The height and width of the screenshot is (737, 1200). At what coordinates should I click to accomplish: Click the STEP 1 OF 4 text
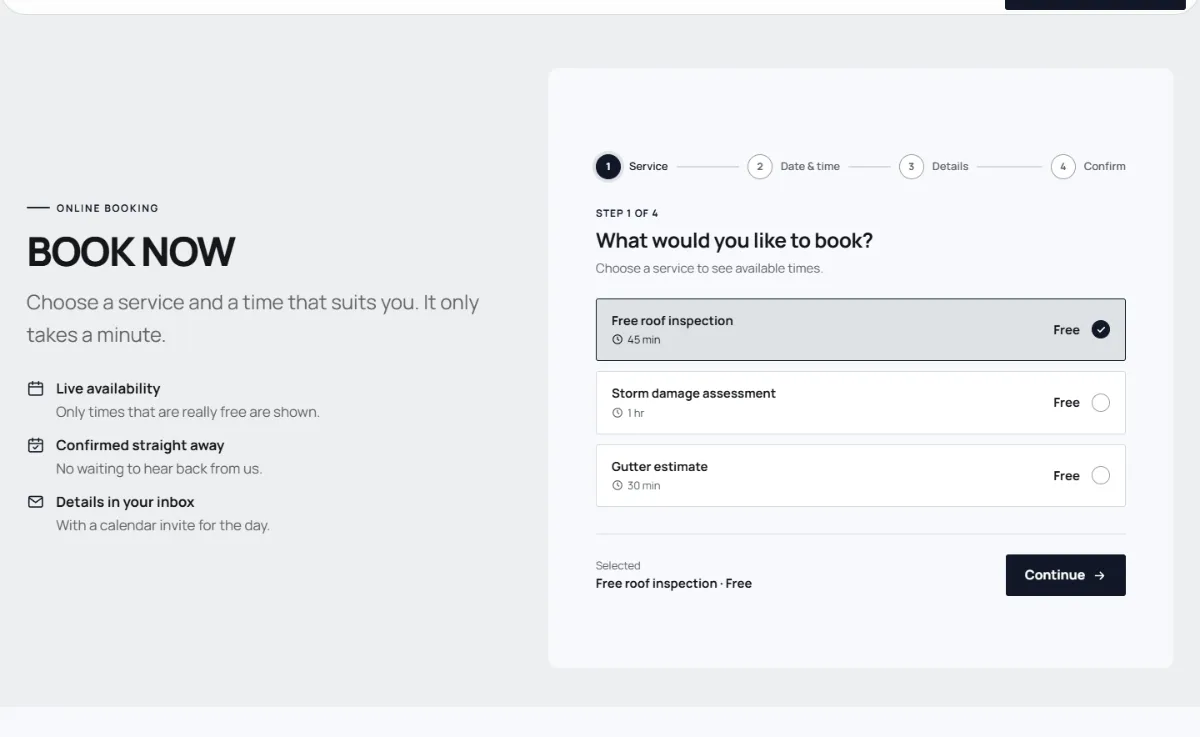pos(627,214)
